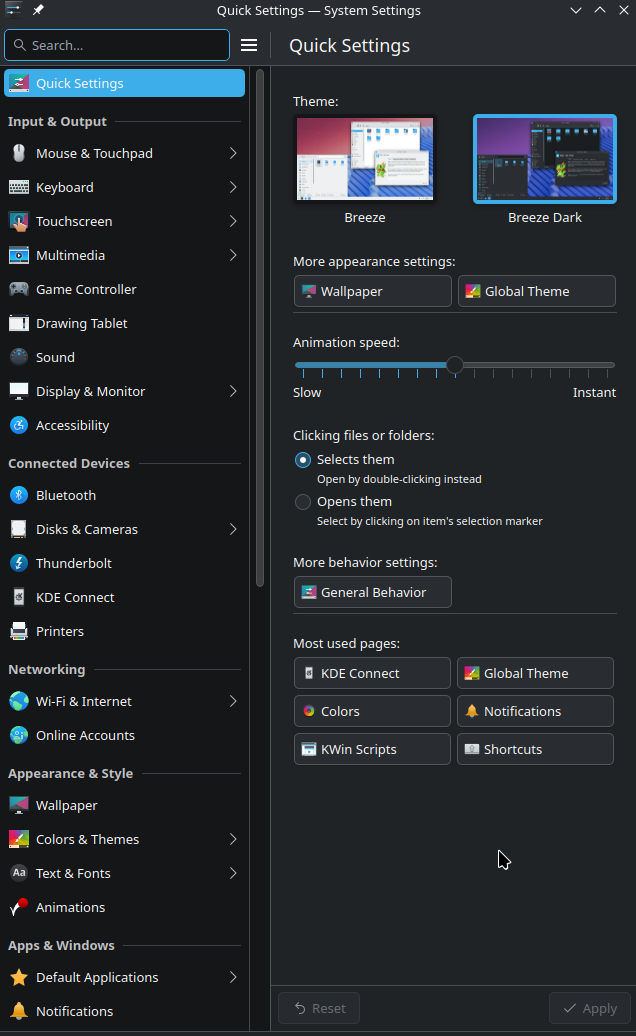The width and height of the screenshot is (636, 1036).
Task: Click the Colors & Themes icon
Action: (18, 840)
